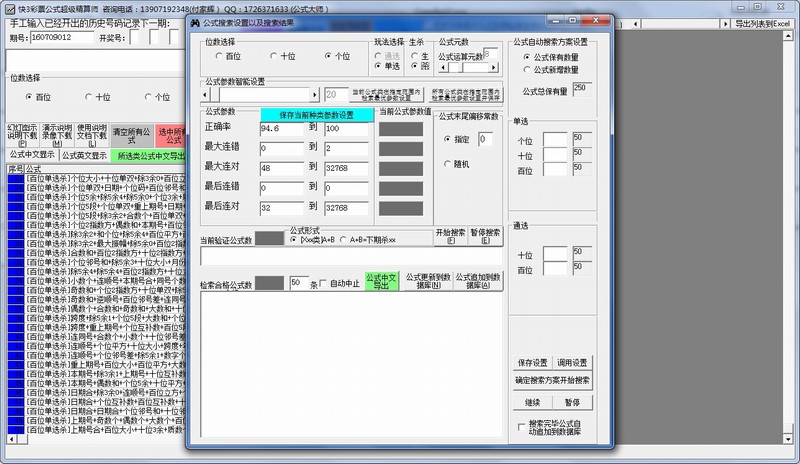This screenshot has height=464, width=800.
Task: Click the 保存设置 button
Action: pos(532,362)
